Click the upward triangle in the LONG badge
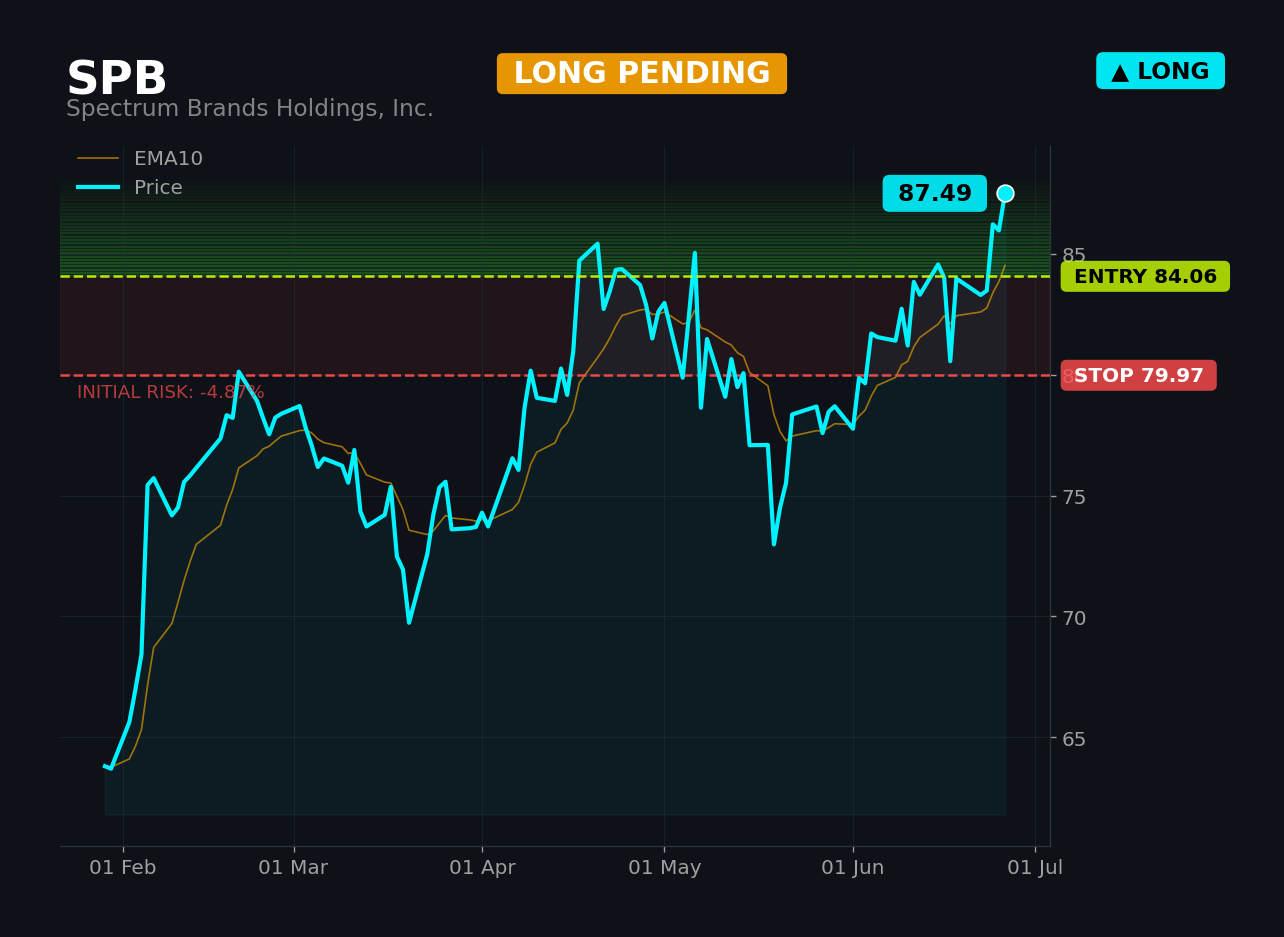This screenshot has width=1284, height=937. [1120, 72]
